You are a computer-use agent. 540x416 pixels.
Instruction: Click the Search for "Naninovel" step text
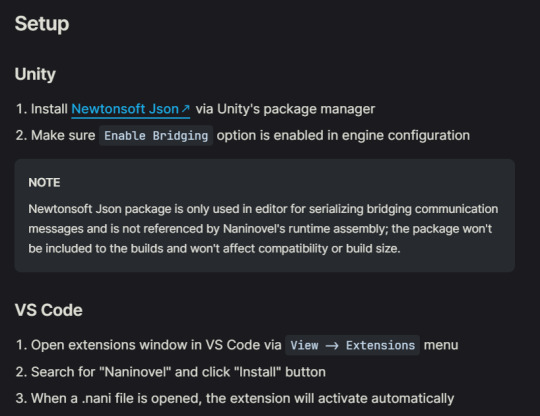pos(178,372)
